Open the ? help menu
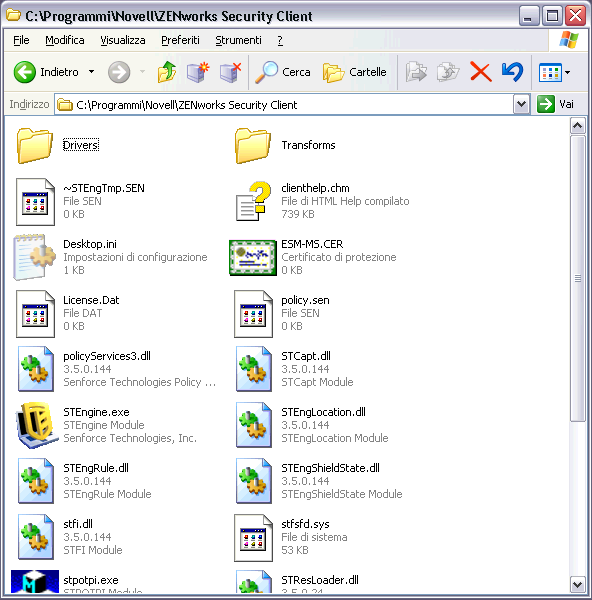 pos(280,40)
